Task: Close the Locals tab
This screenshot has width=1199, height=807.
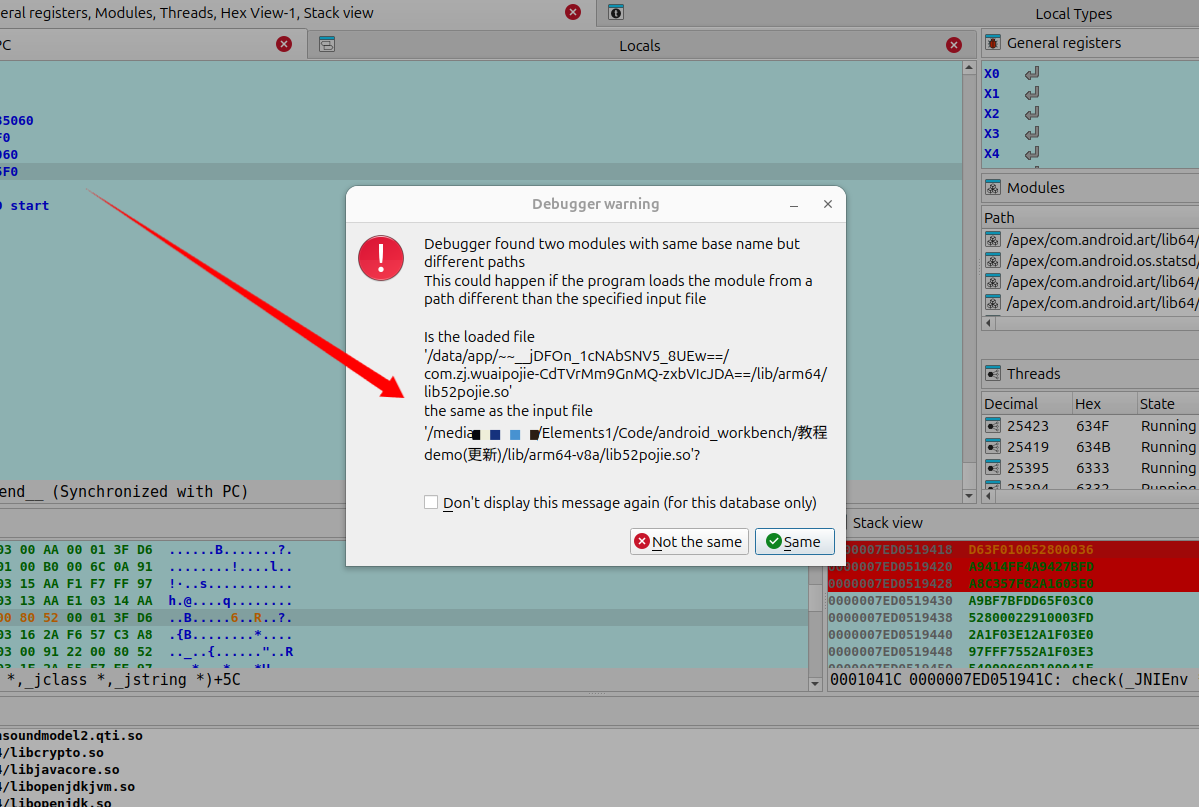Action: click(x=954, y=45)
